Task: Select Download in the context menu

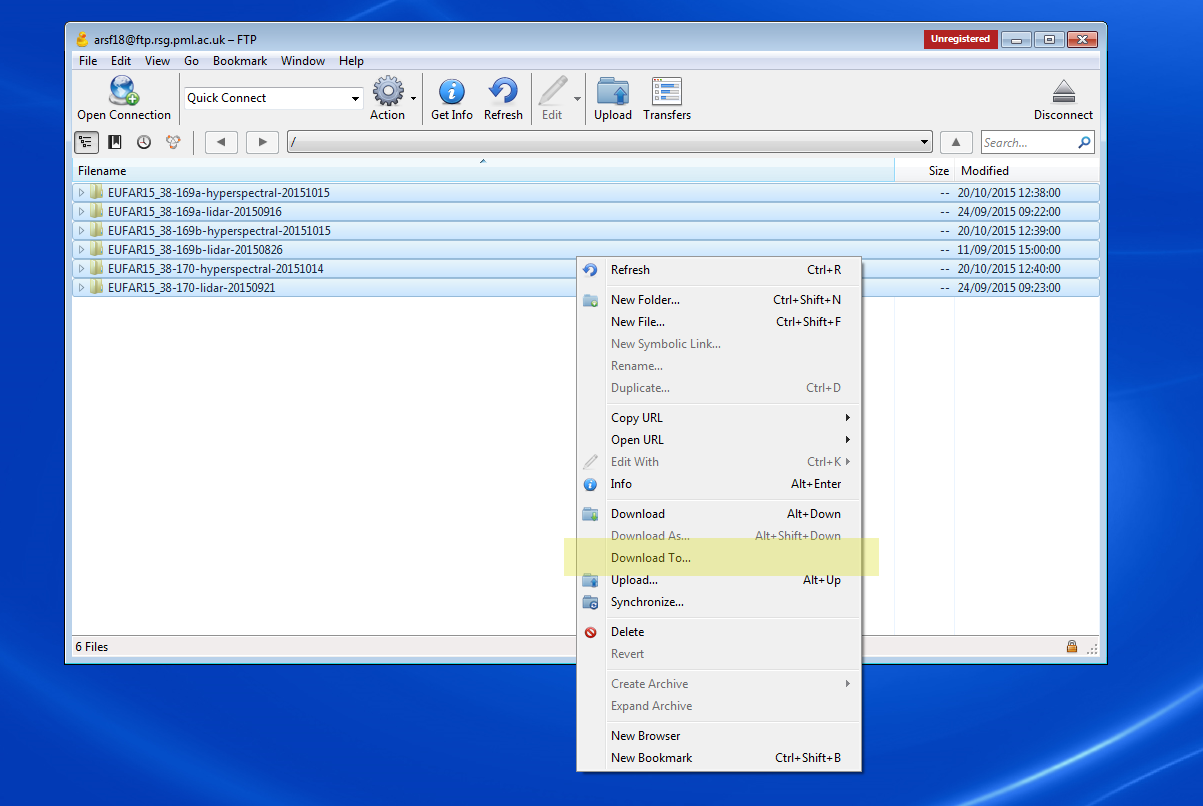Action: pyautogui.click(x=719, y=514)
